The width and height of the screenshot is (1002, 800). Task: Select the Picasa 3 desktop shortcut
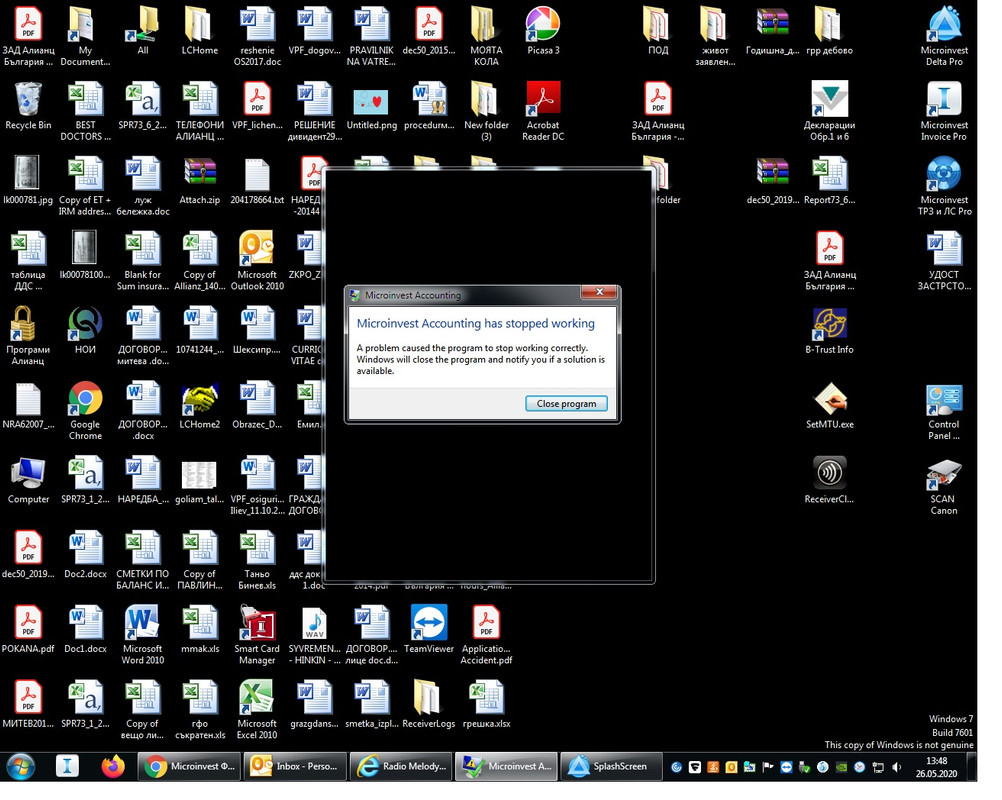click(543, 32)
